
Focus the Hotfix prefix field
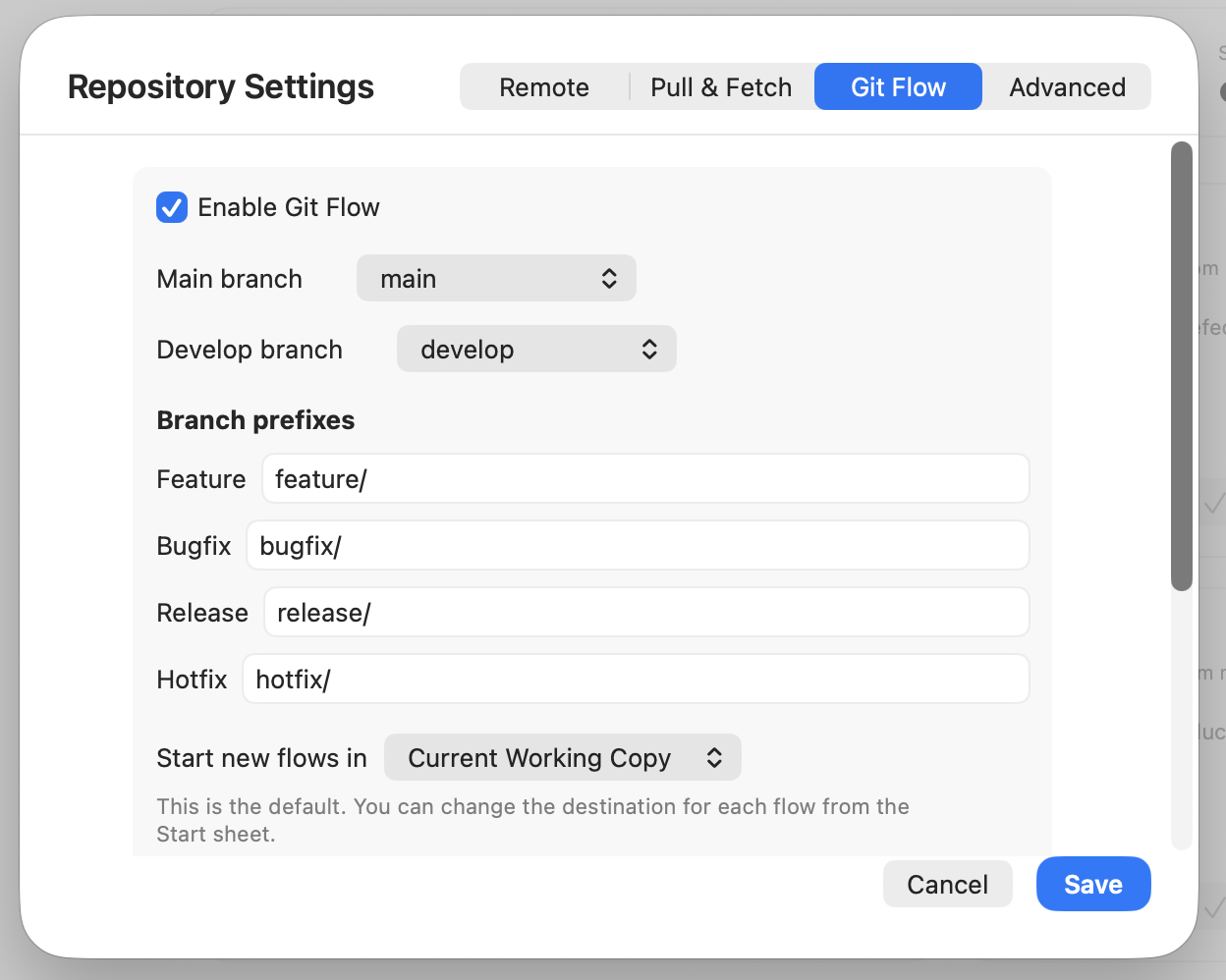pyautogui.click(x=636, y=680)
